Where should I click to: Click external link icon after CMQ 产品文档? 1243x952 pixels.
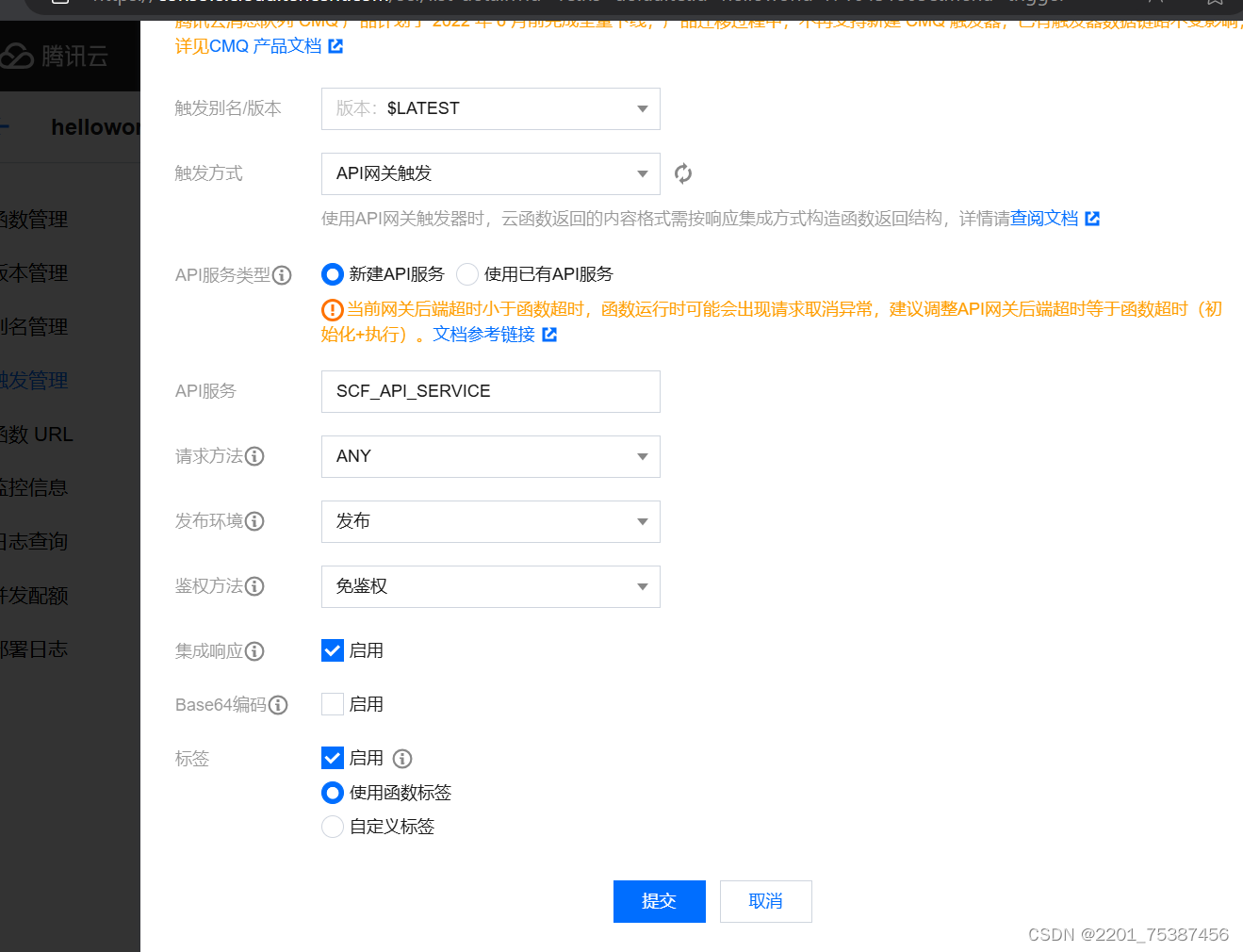tap(335, 46)
